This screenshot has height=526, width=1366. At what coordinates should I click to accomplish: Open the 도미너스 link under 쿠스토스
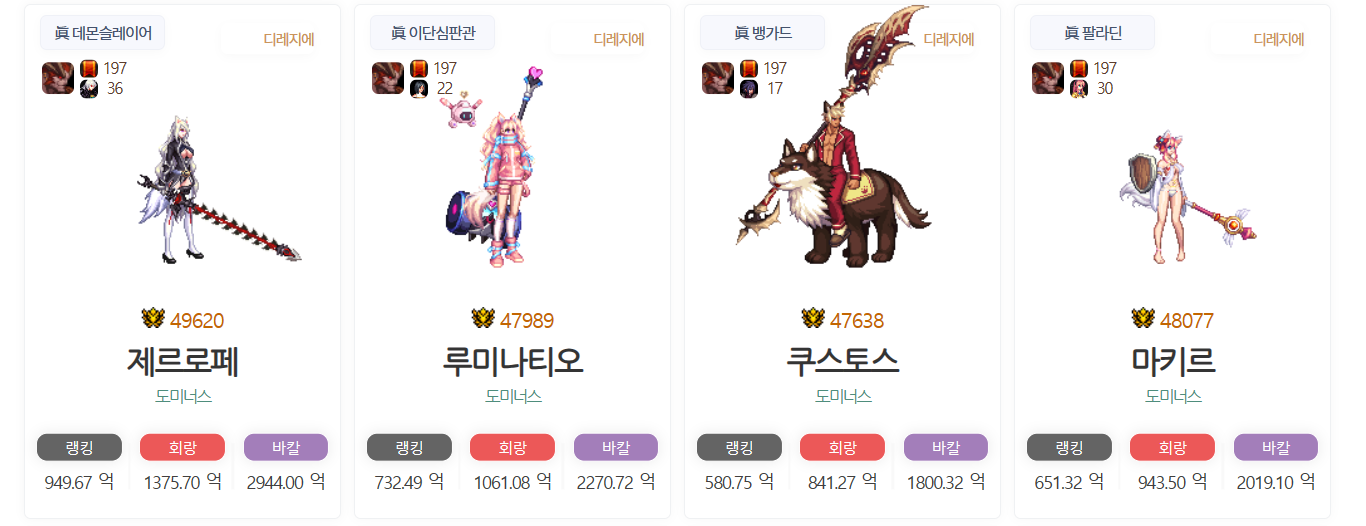tap(843, 396)
